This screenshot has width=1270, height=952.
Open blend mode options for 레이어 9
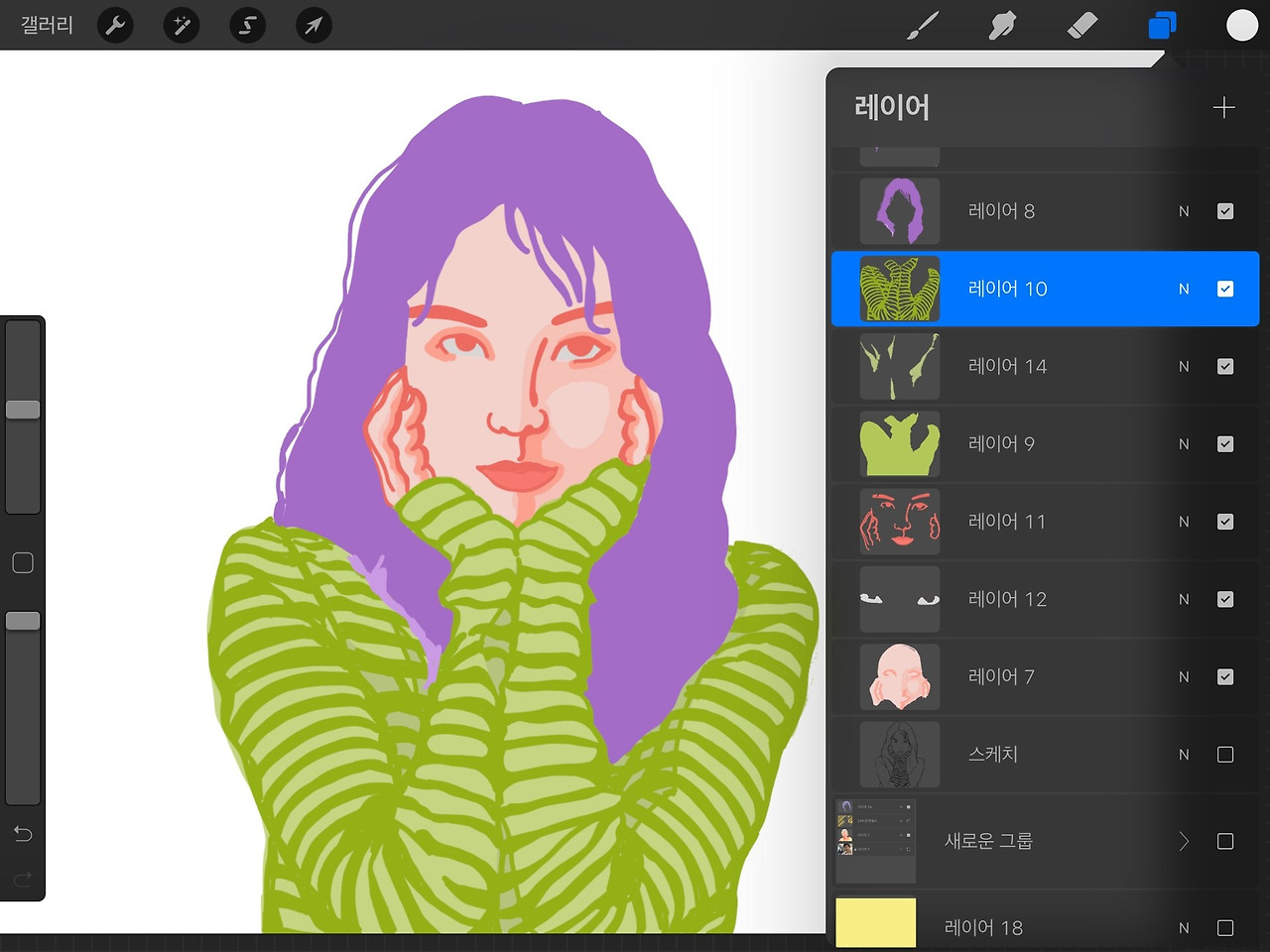coord(1183,443)
